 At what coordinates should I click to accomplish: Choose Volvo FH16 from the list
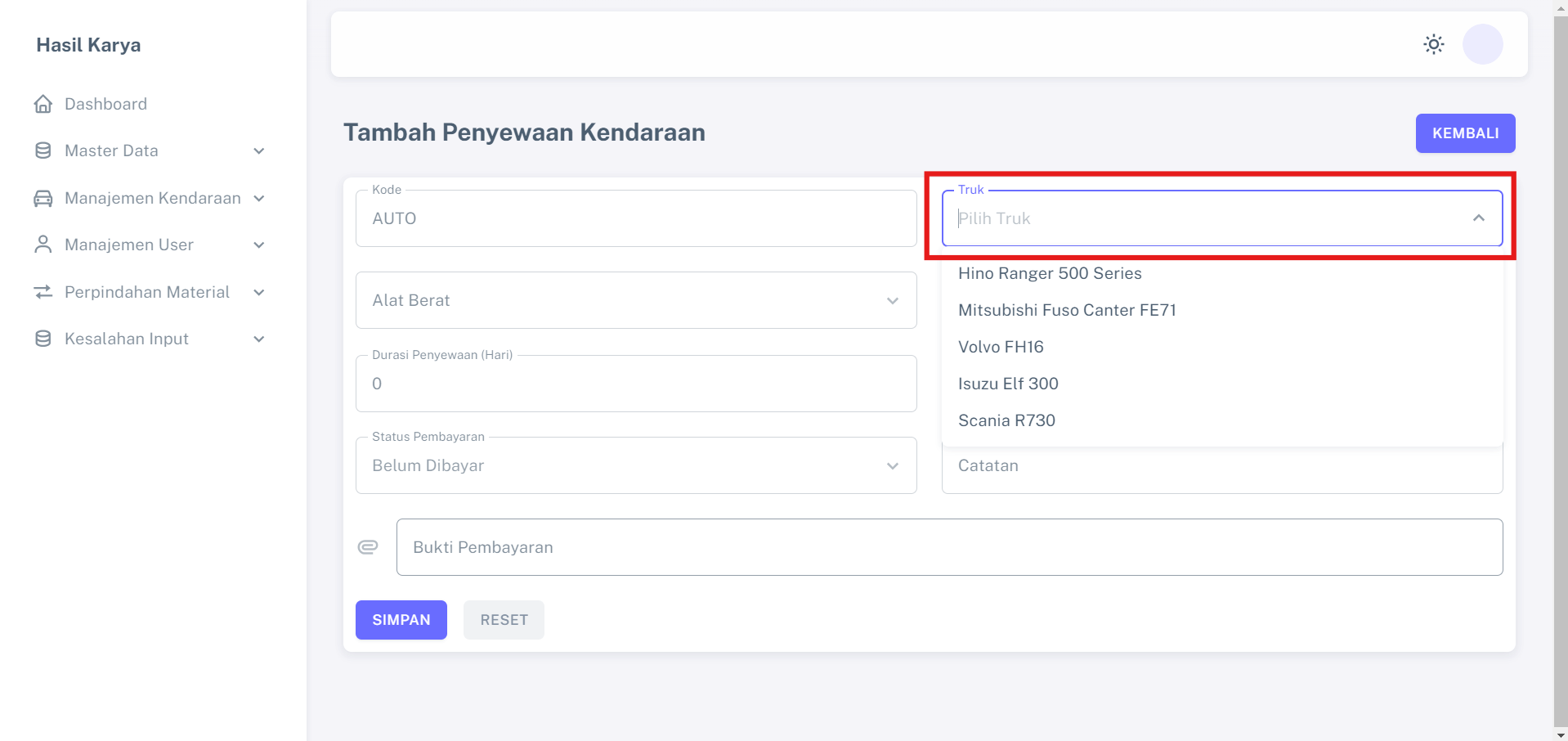tap(1001, 347)
